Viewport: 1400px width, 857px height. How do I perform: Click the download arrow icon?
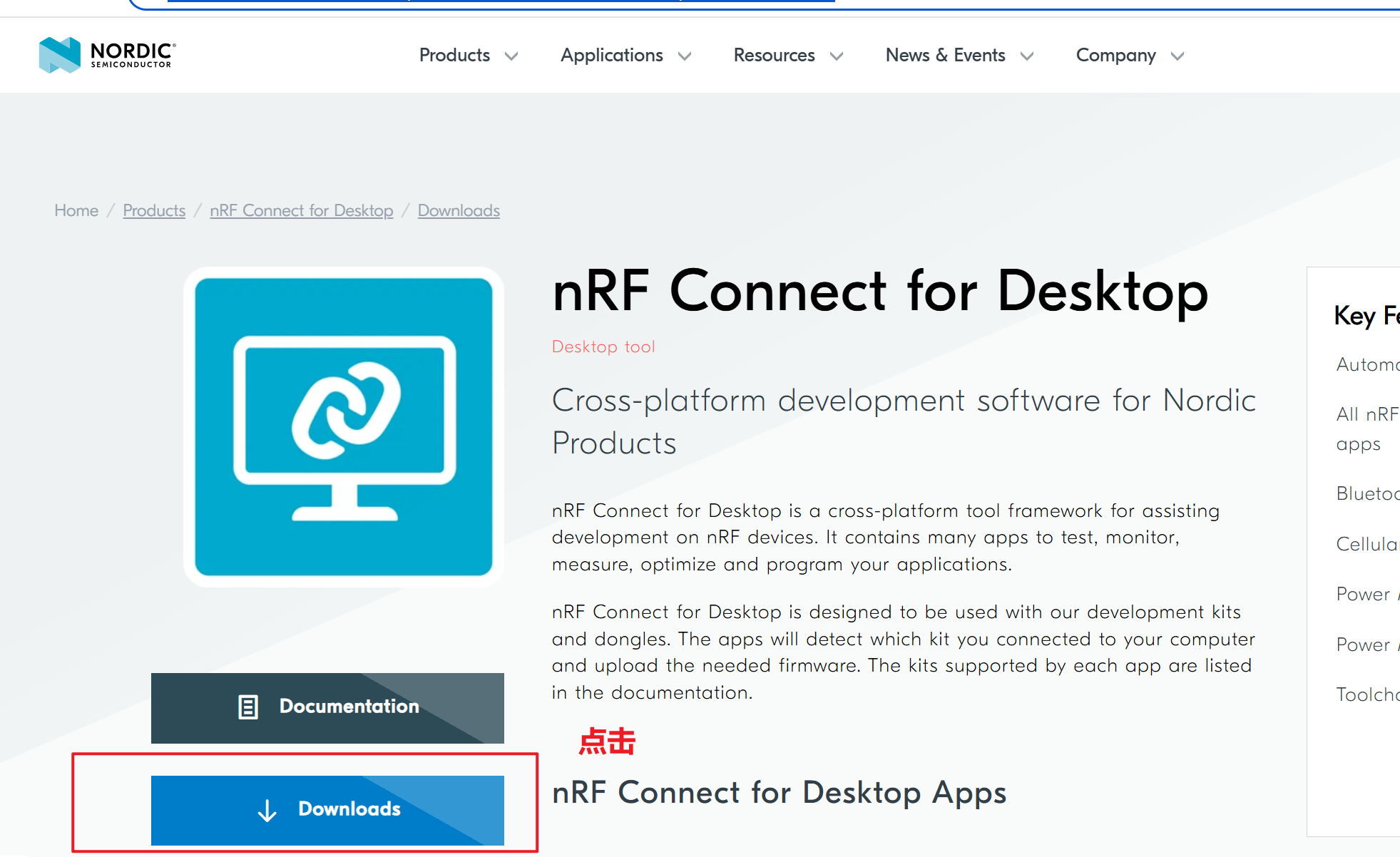coord(267,810)
